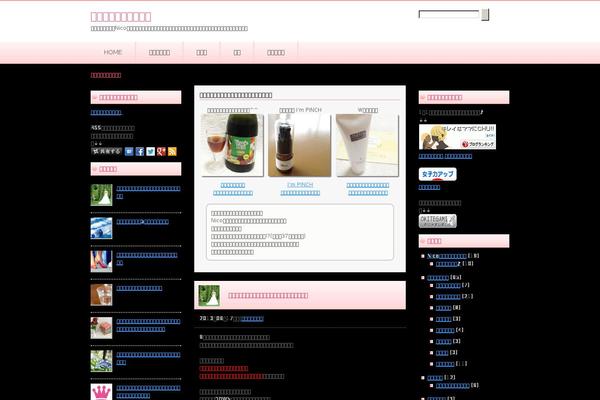This screenshot has width=600, height=400.
Task: Click the wedding dress thumbnail in post header
Action: click(x=209, y=296)
